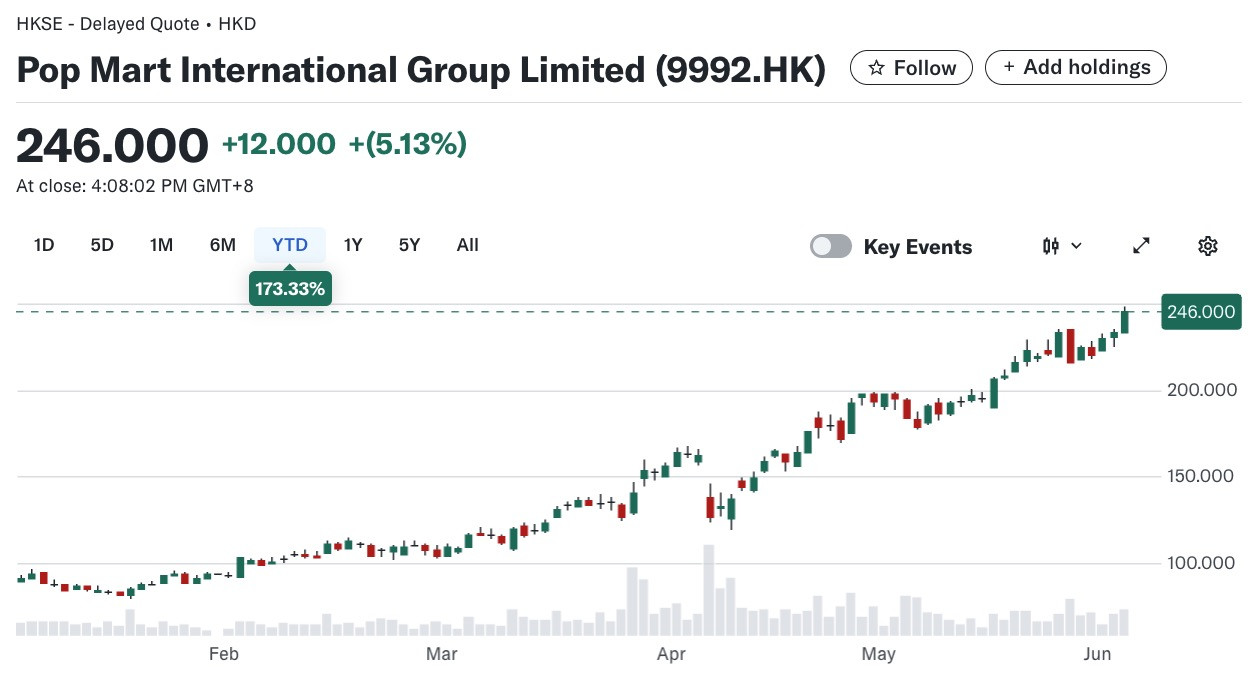The width and height of the screenshot is (1257, 682).
Task: Follow Pop Mart stock
Action: click(911, 68)
